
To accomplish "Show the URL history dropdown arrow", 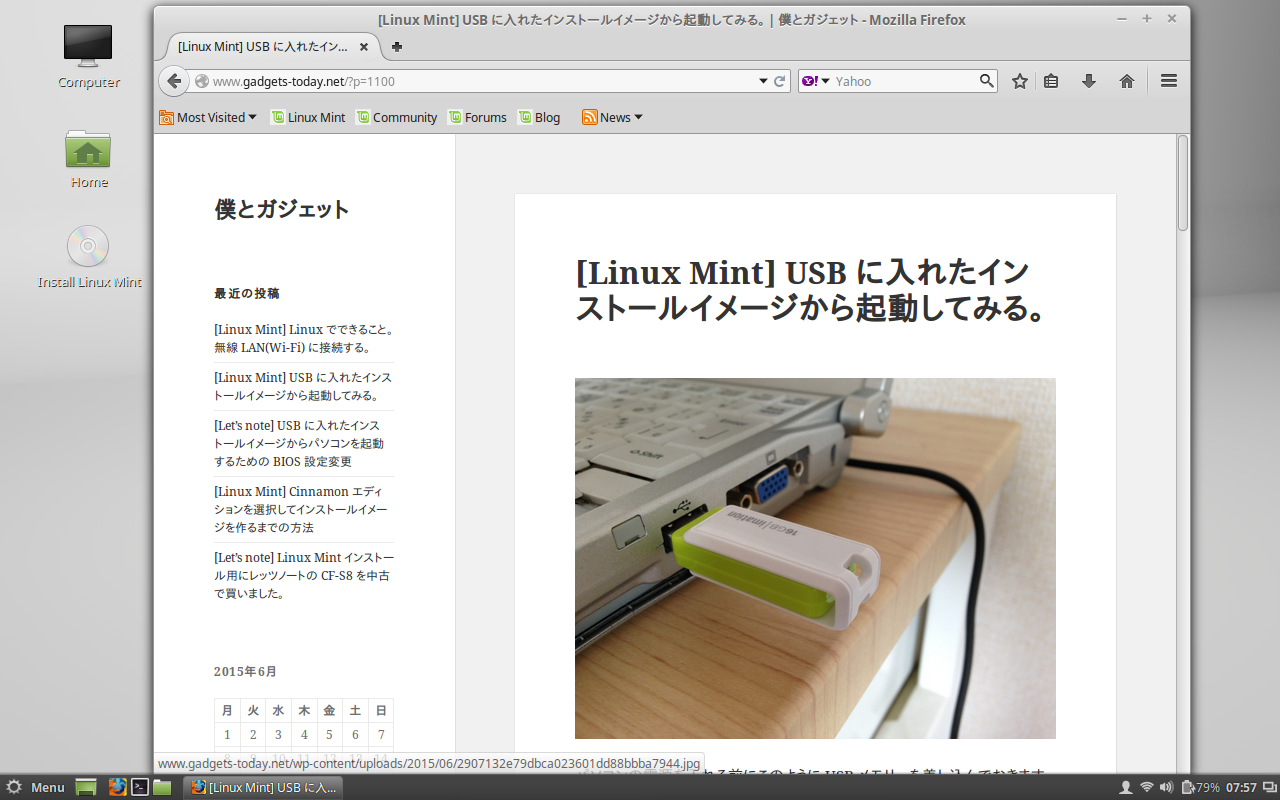I will click(x=764, y=81).
